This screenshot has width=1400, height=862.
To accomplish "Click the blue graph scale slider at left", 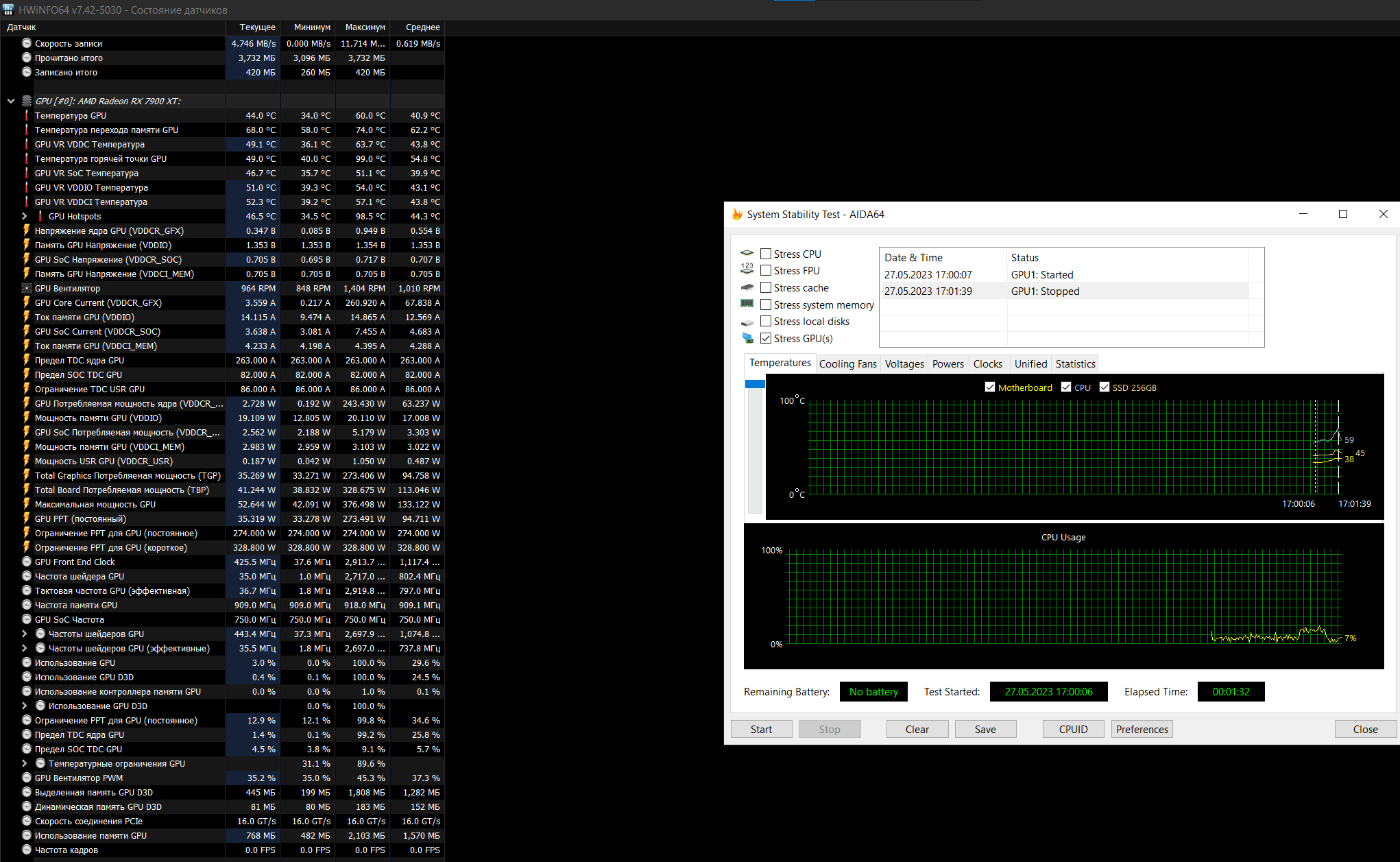I will click(755, 385).
